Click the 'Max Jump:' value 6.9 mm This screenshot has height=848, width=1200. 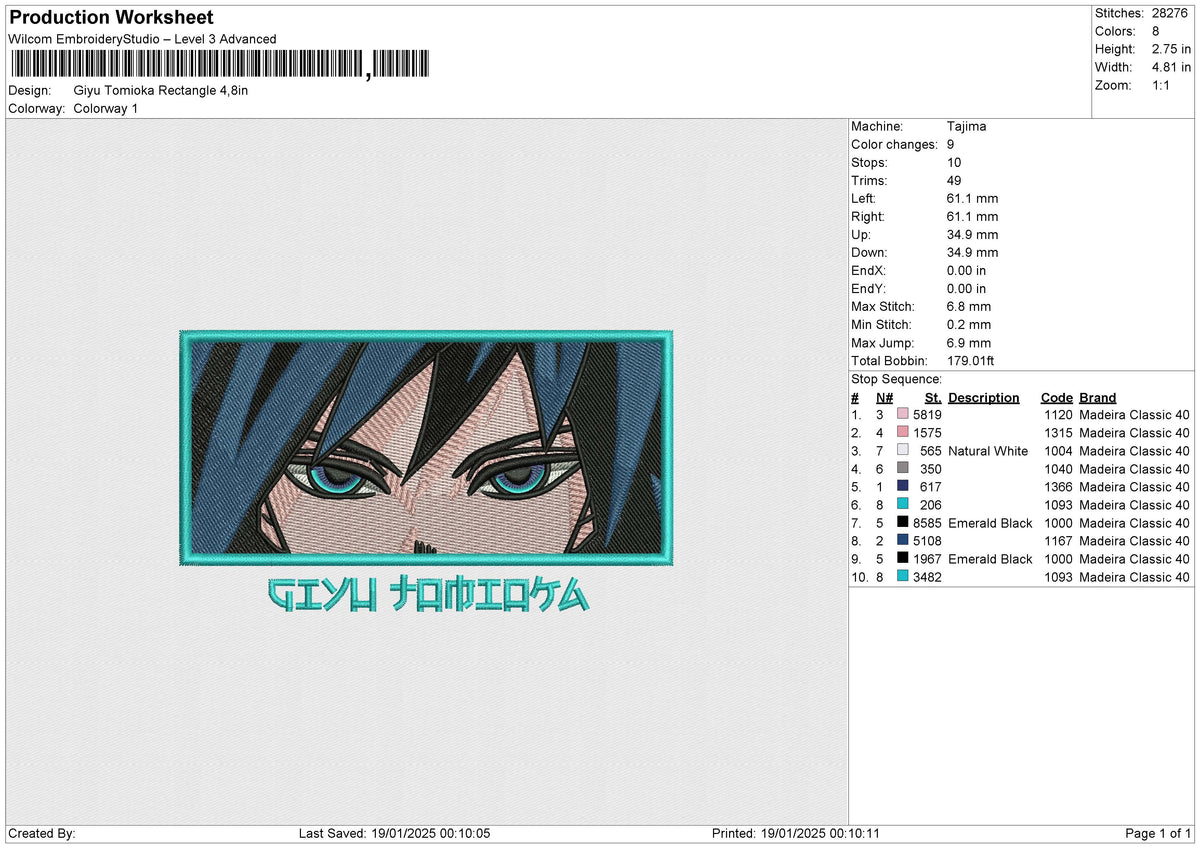(x=969, y=343)
